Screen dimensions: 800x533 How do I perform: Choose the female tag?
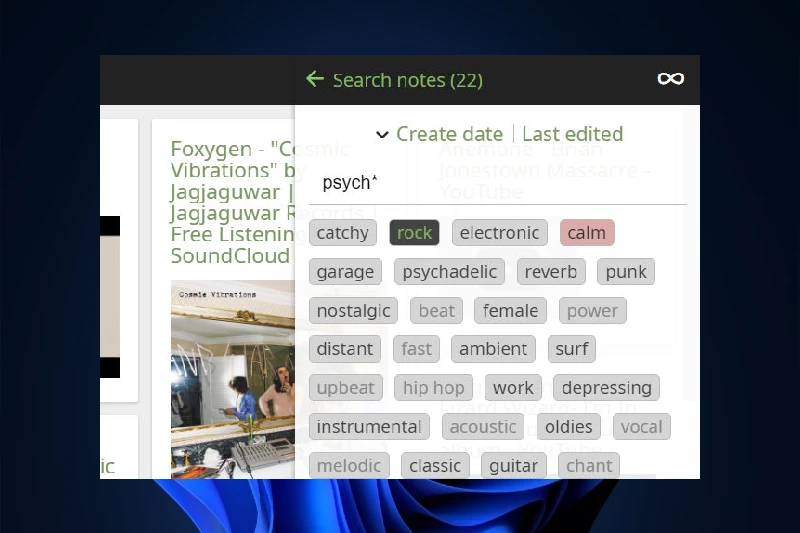coord(510,311)
